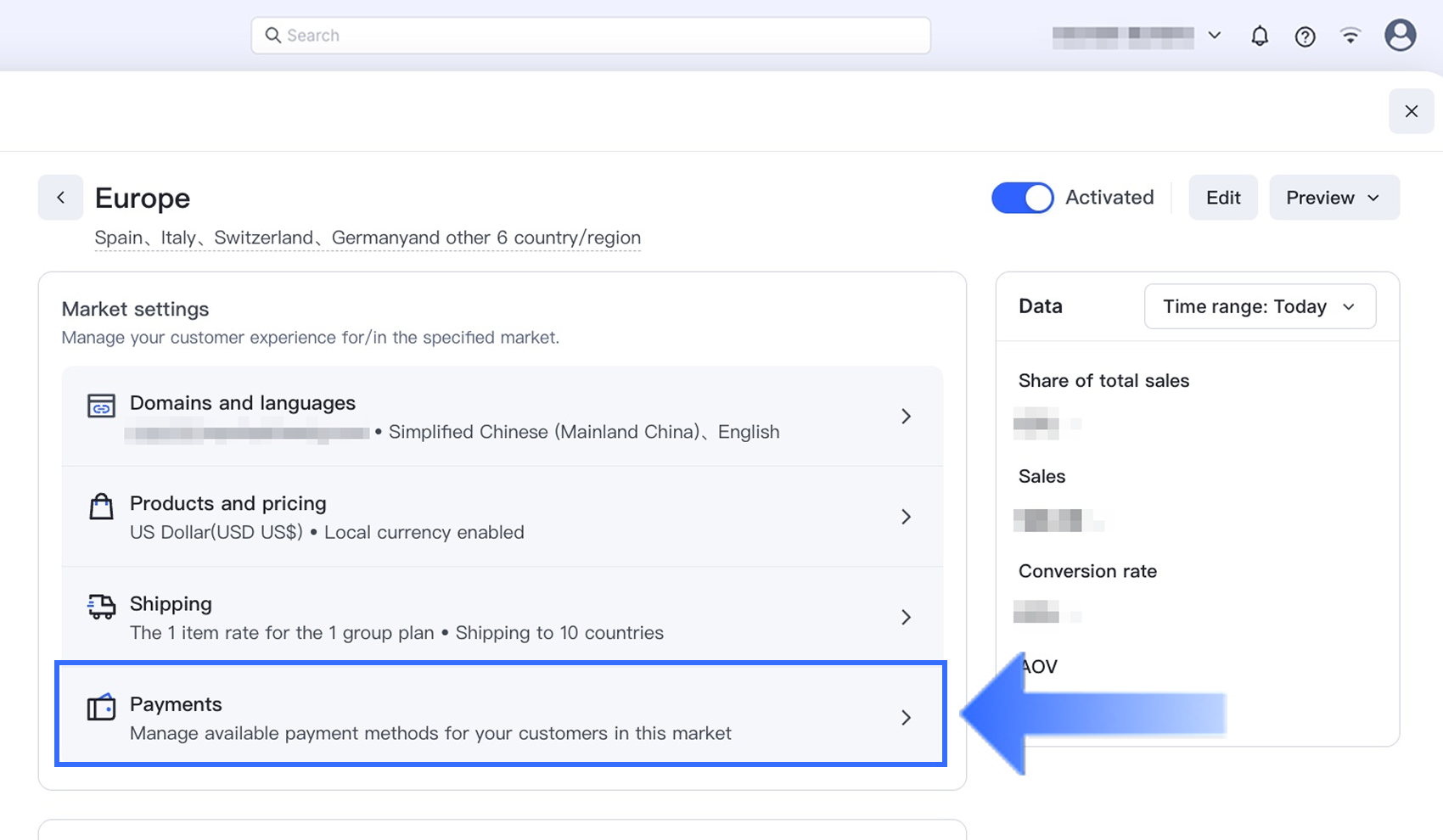Click the Domains and languages icon
Screen dimensions: 1443x840
(x=101, y=406)
